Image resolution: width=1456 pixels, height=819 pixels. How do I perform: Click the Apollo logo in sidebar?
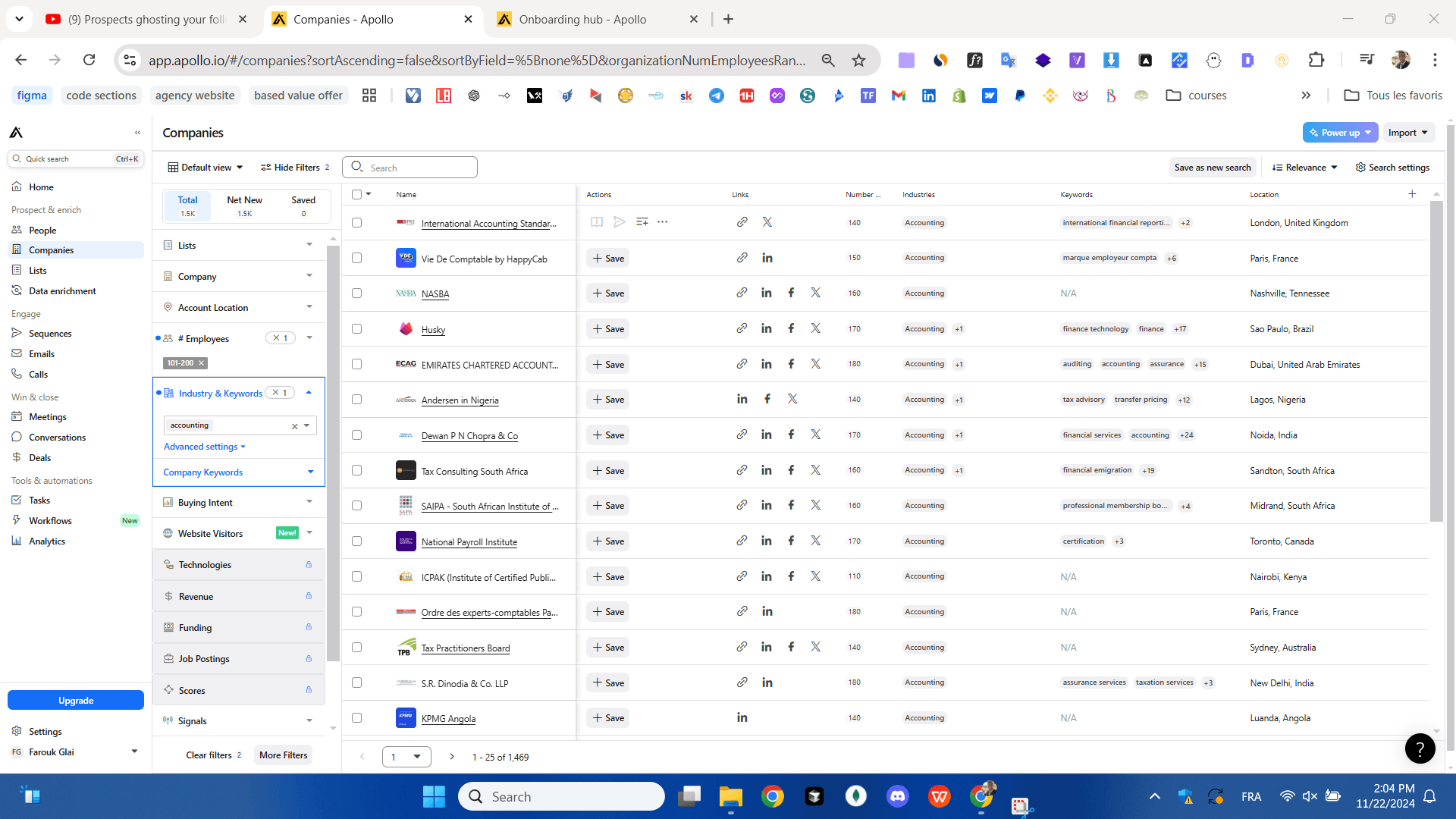click(x=16, y=133)
